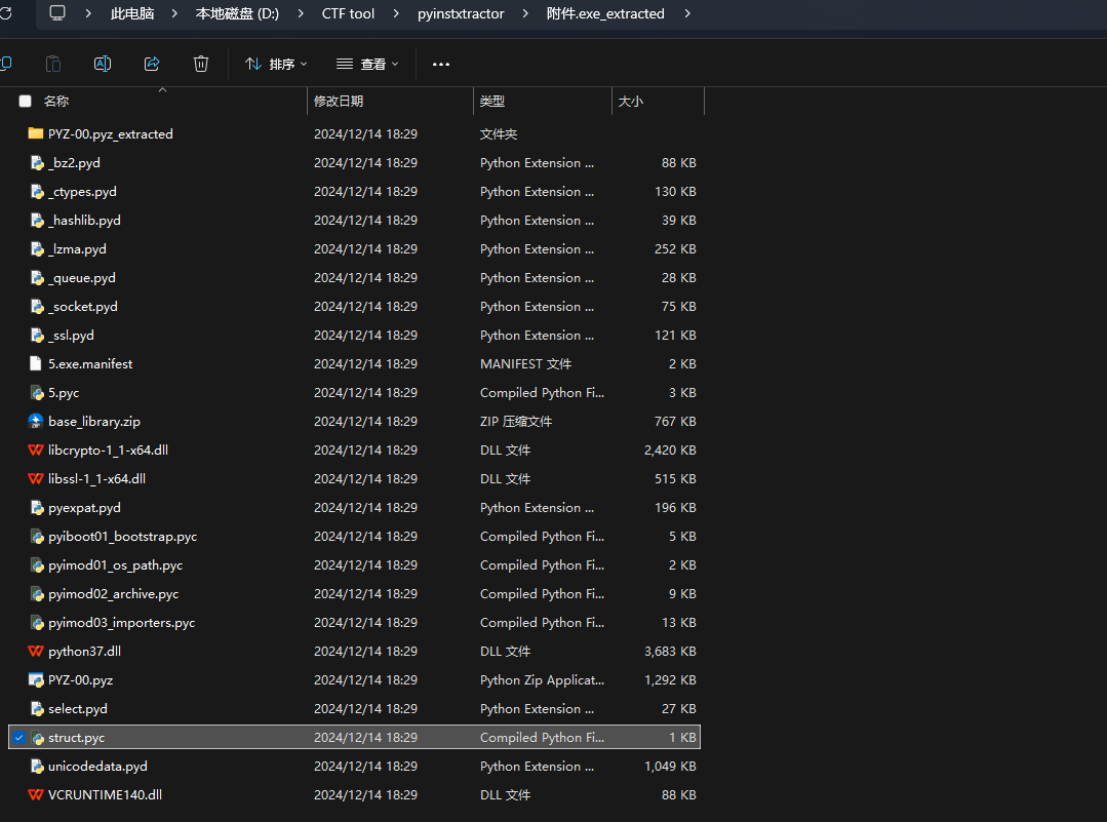Select pyimod02_archive.pyc file name

pyautogui.click(x=114, y=594)
